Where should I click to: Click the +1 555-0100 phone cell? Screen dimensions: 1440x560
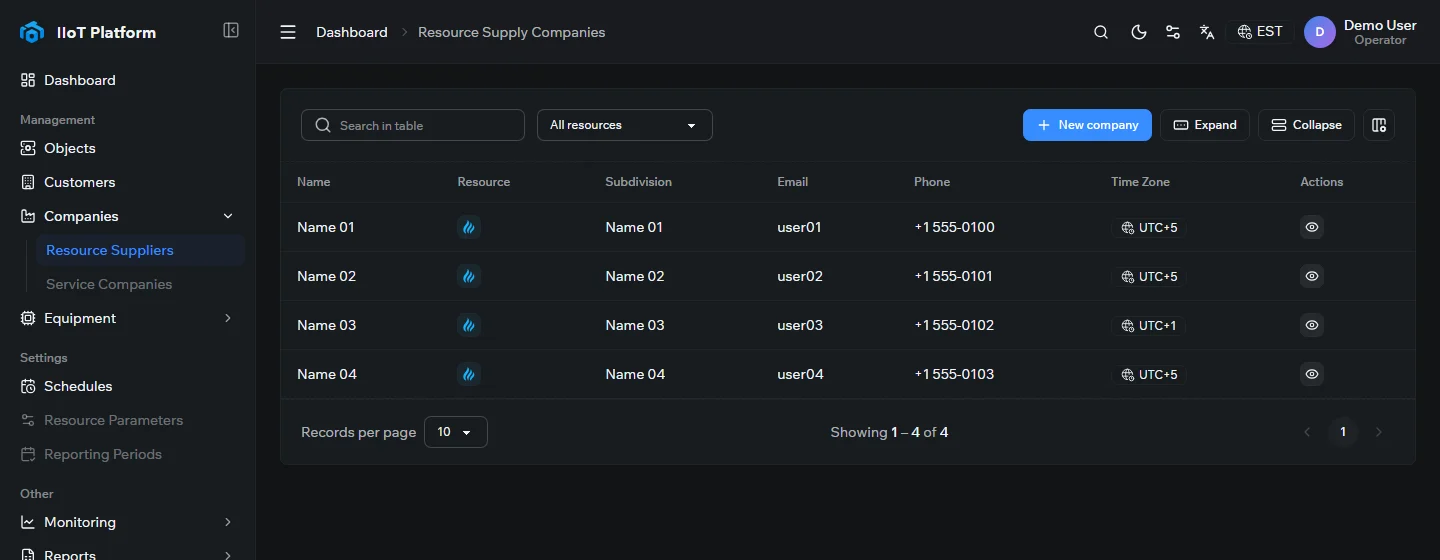point(954,227)
